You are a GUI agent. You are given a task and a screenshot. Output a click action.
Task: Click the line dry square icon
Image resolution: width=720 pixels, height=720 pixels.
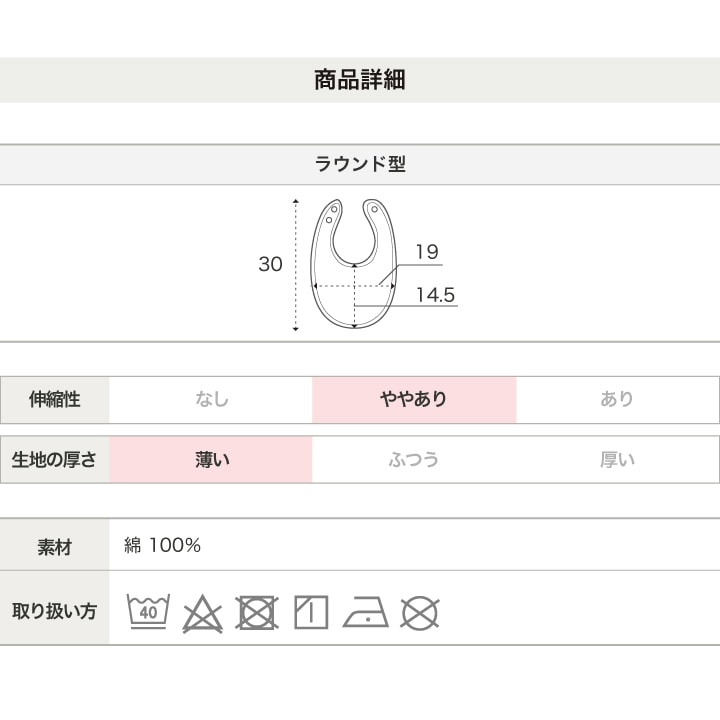pos(311,612)
